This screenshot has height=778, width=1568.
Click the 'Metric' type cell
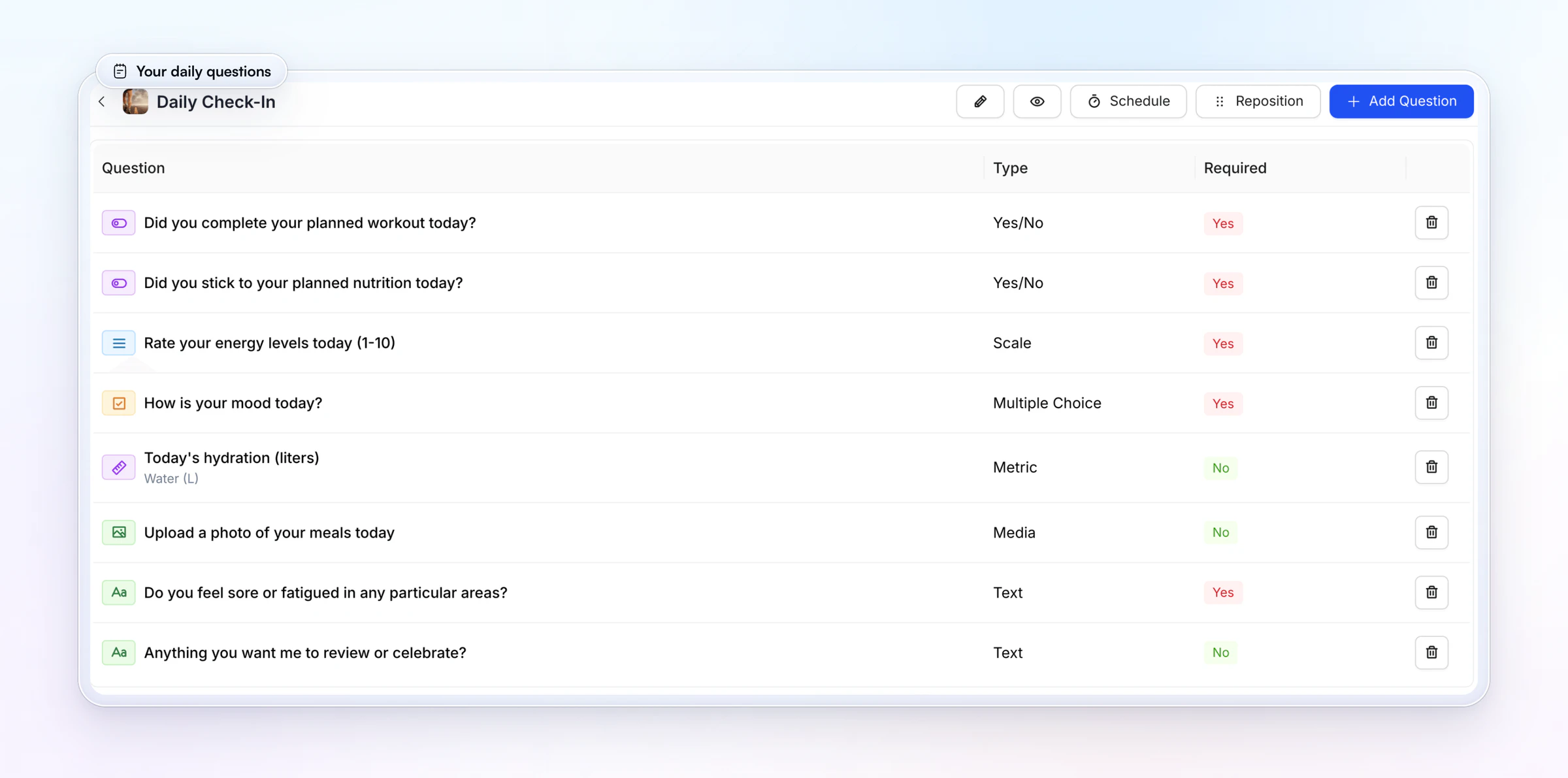coord(1015,467)
